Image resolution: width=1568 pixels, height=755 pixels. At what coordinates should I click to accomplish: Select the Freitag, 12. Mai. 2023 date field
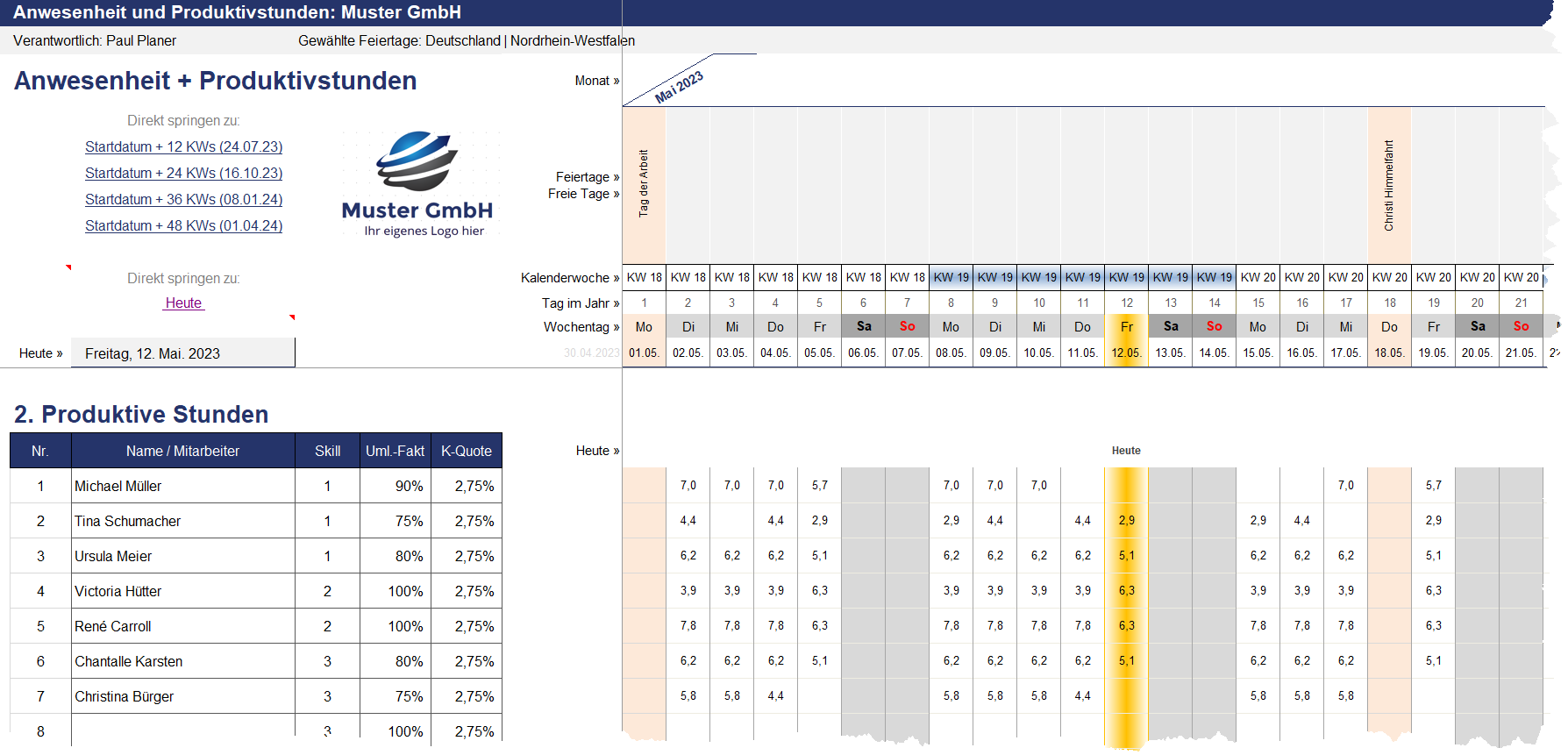coord(182,353)
